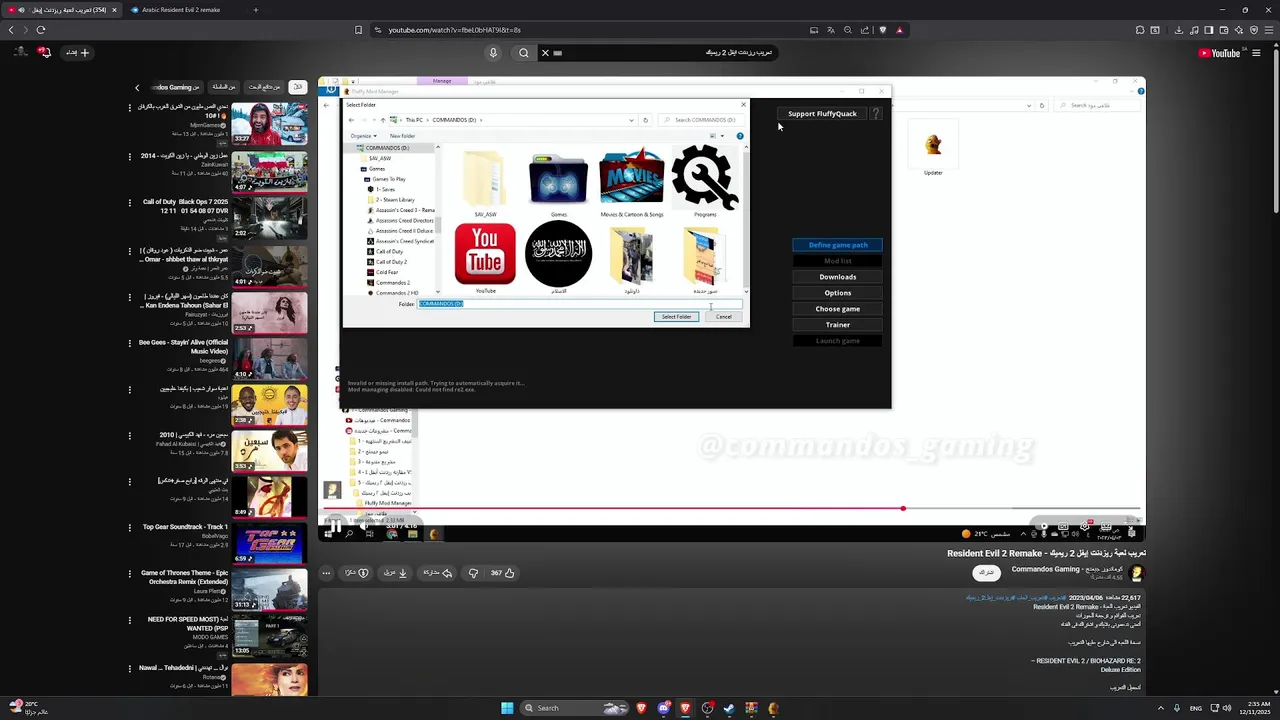1280x720 pixels.
Task: Select the من نتائج البحث chip
Action: (x=264, y=87)
